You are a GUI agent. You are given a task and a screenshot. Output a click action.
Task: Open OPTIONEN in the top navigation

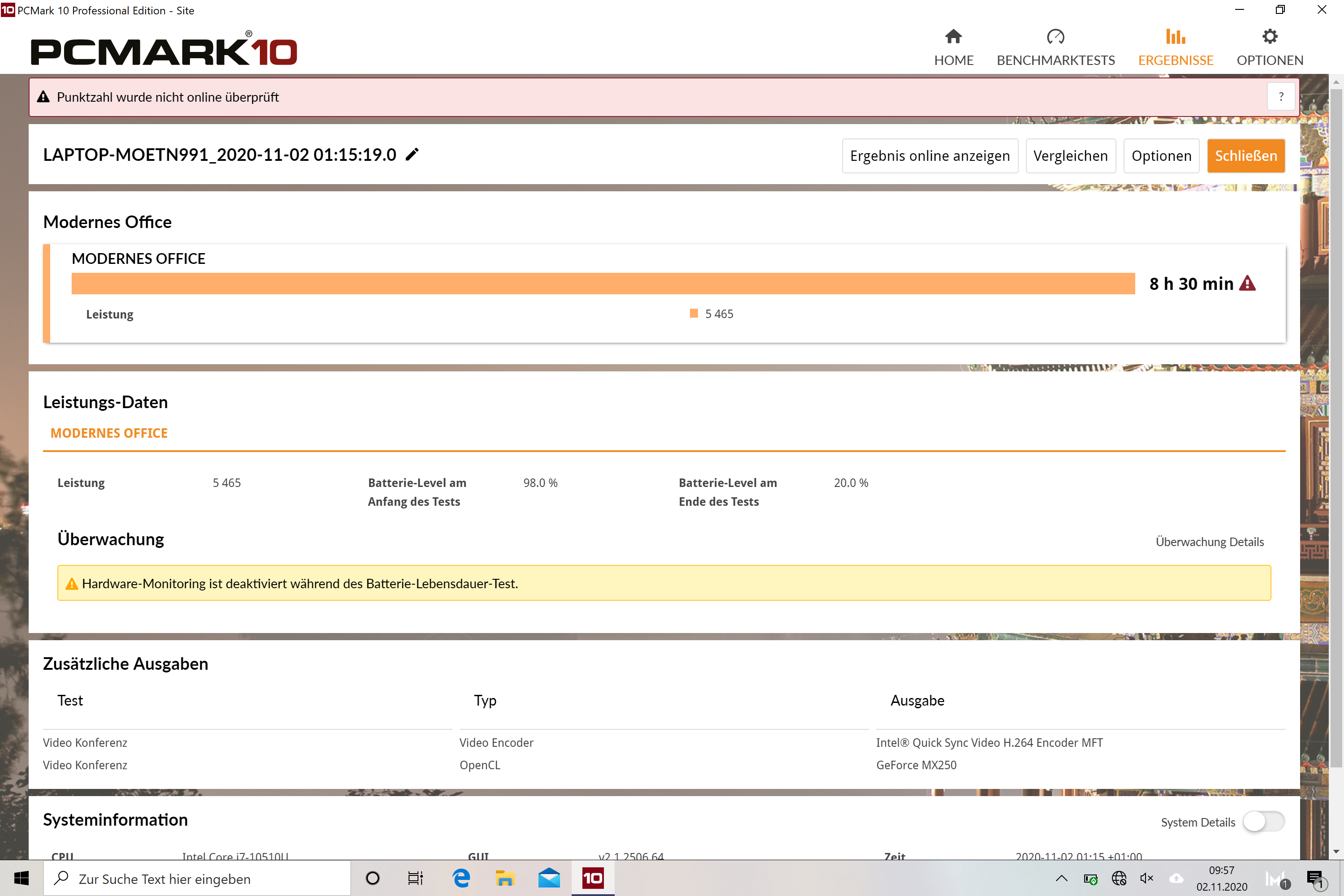(x=1270, y=48)
